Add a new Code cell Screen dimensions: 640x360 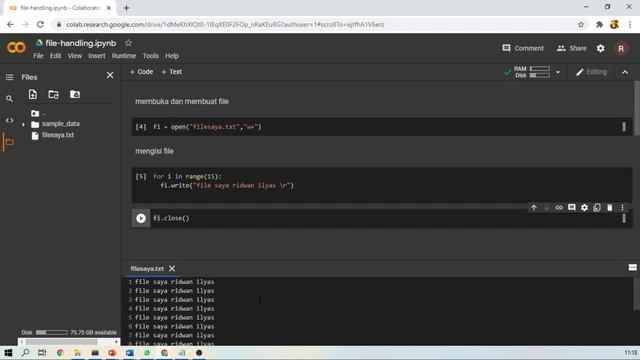[x=141, y=72]
